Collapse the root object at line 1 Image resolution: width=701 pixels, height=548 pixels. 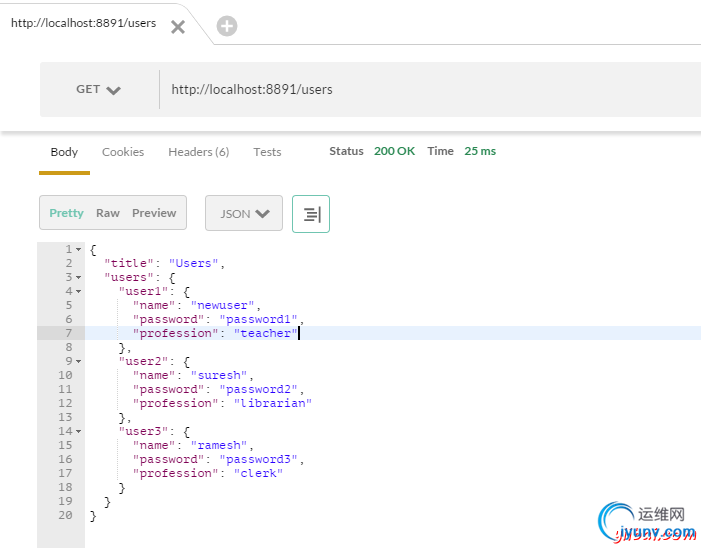point(79,249)
